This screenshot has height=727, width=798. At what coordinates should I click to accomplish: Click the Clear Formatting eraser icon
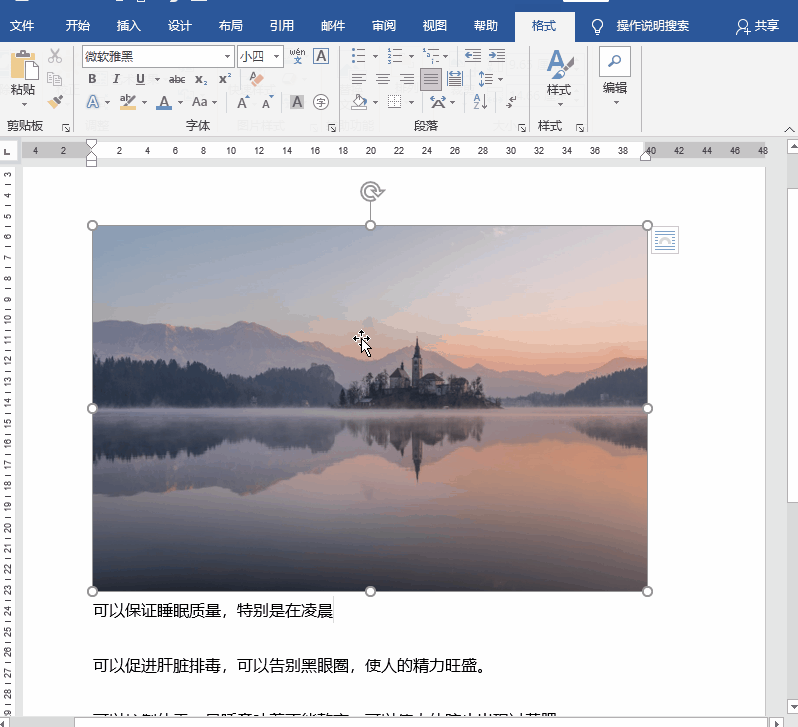tap(256, 79)
